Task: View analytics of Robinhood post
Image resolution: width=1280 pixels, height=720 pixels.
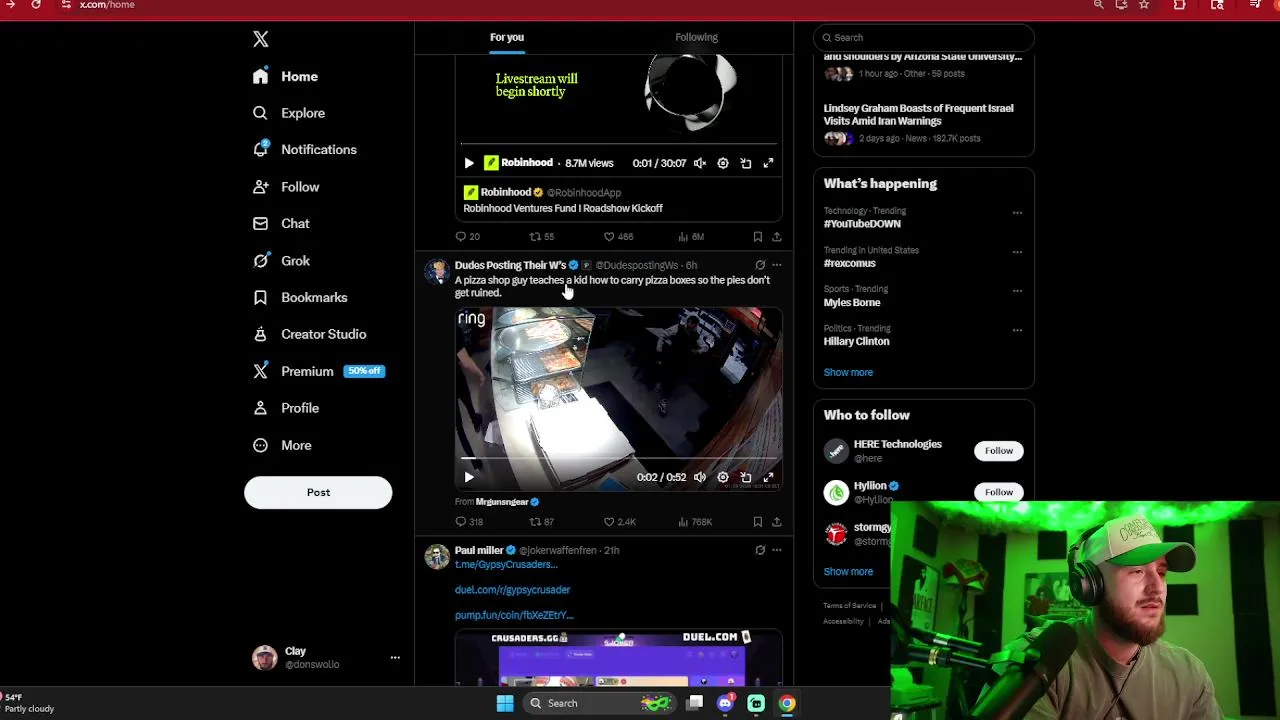Action: 691,237
